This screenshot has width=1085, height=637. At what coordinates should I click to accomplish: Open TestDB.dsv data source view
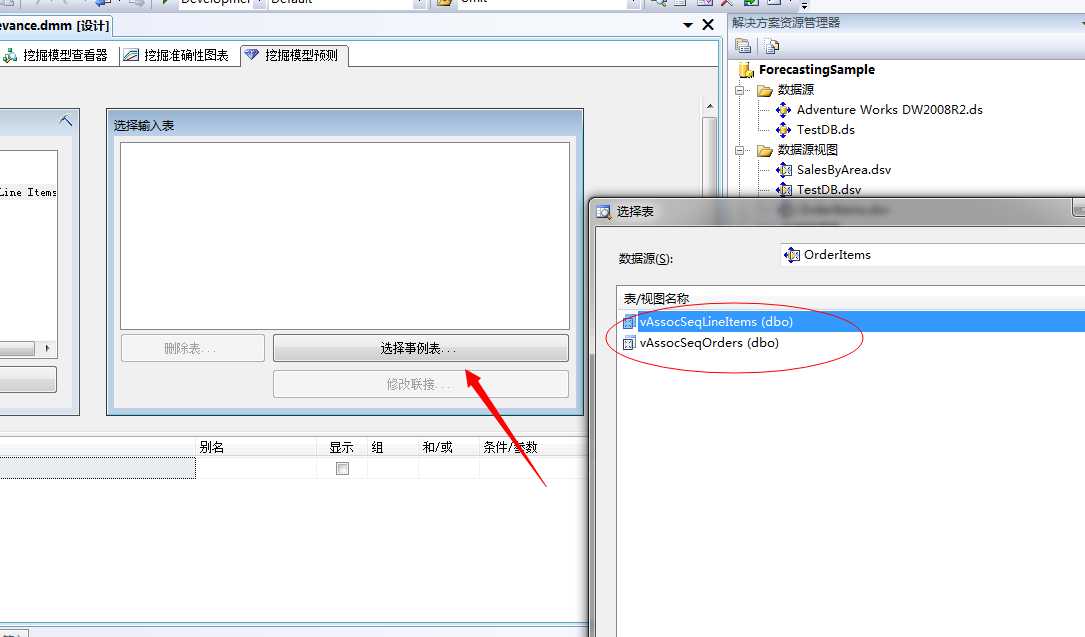[829, 190]
